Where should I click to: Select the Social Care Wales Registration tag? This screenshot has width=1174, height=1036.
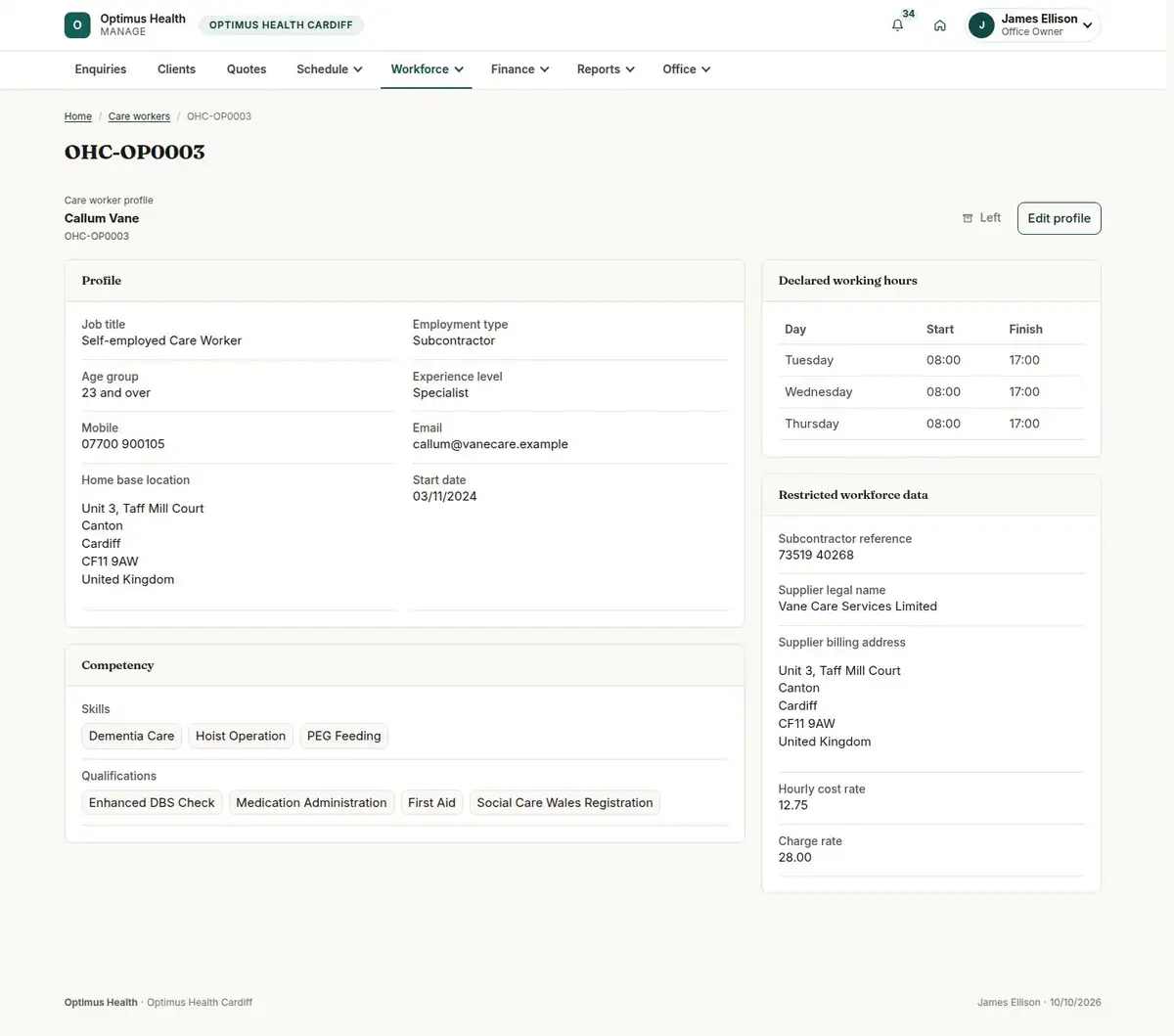(564, 802)
